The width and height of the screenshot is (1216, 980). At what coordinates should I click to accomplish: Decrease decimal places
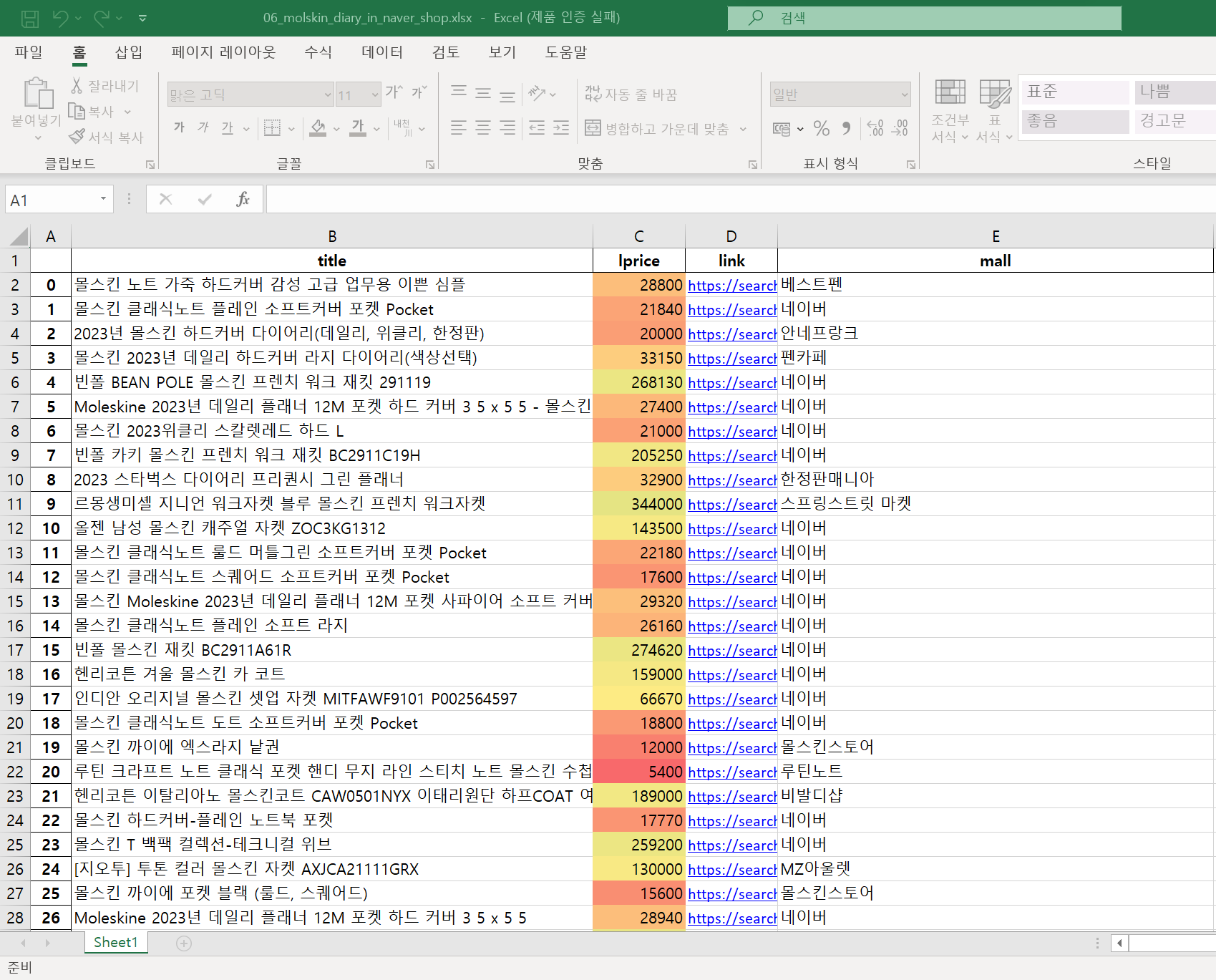(x=900, y=129)
